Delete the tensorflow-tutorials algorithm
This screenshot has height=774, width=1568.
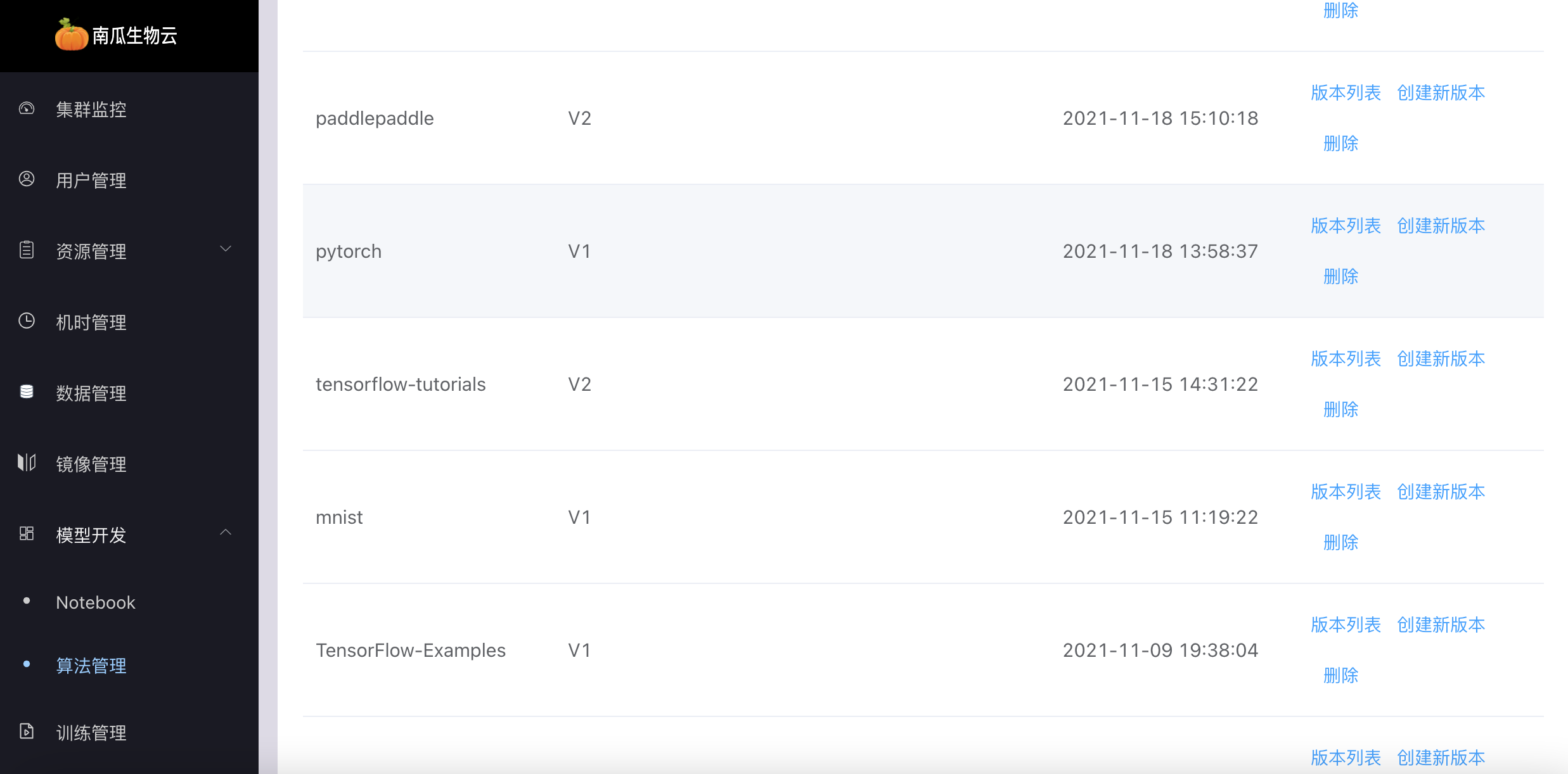tap(1340, 410)
